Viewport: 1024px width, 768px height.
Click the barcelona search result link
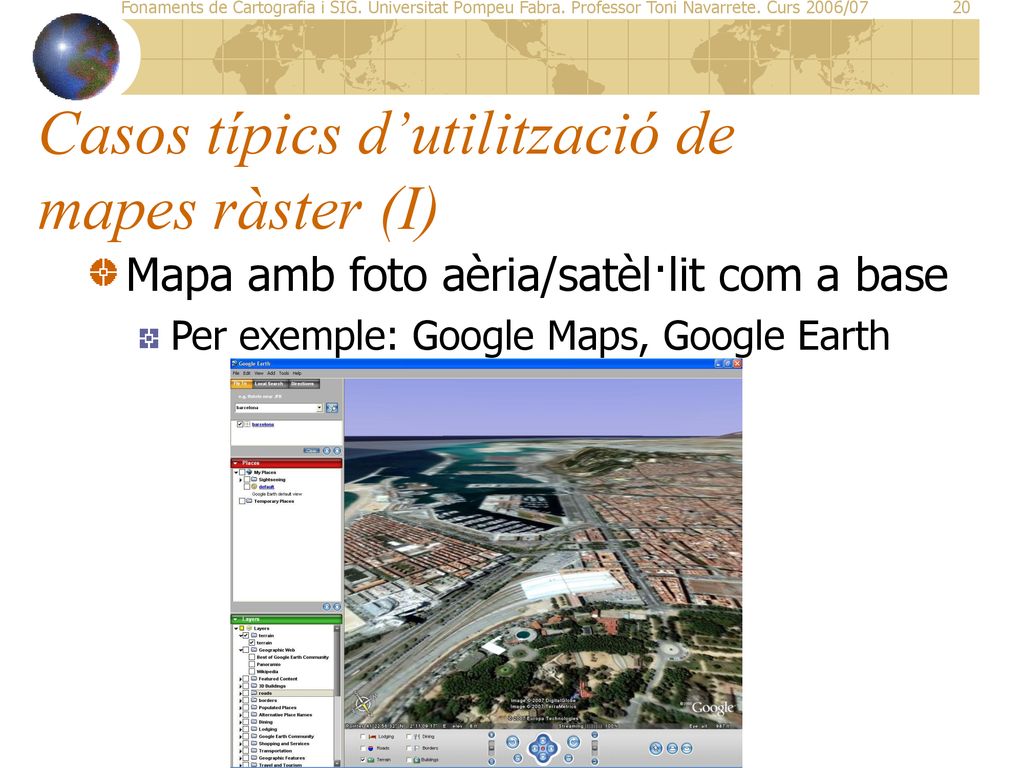263,424
